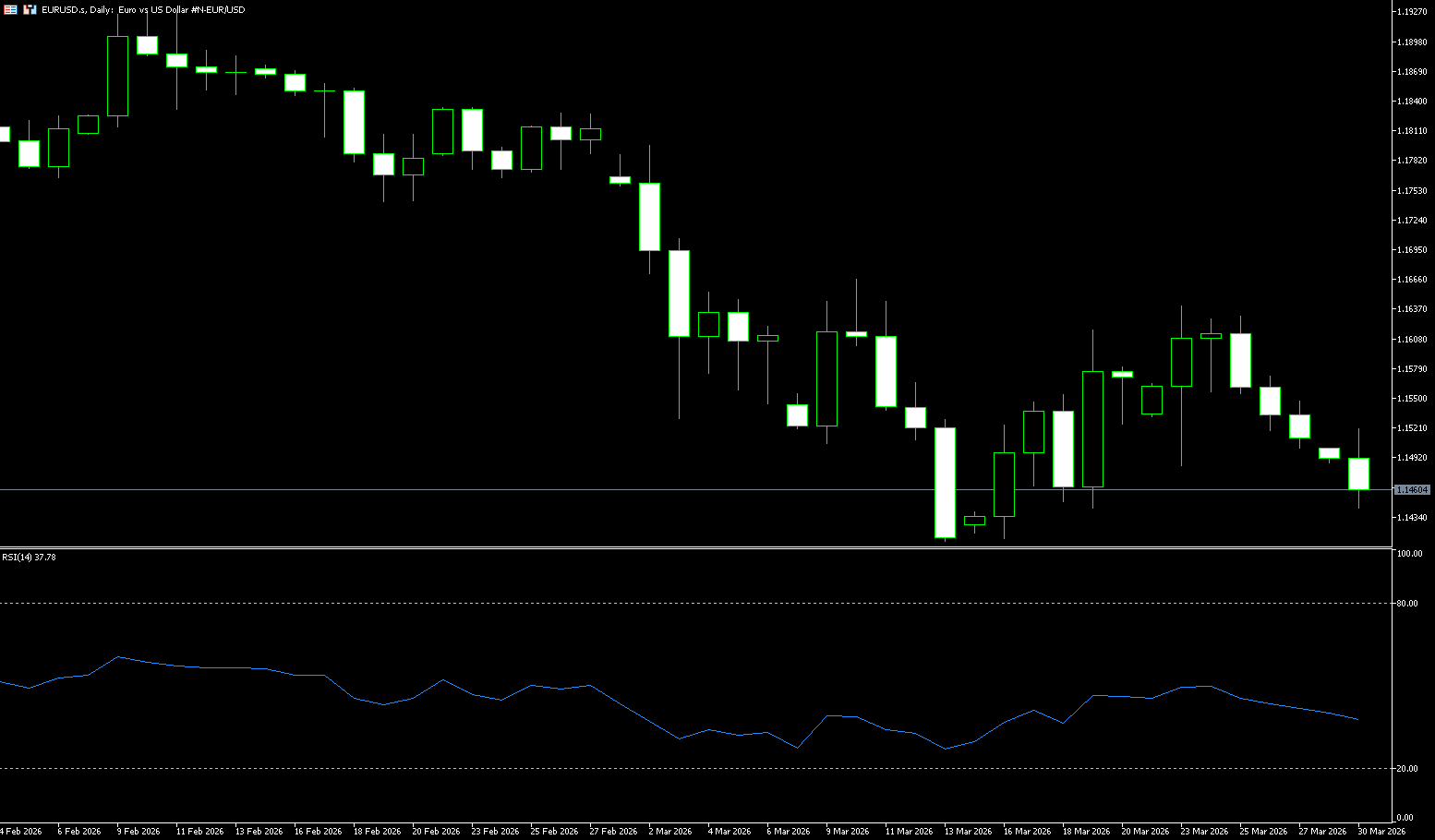The height and width of the screenshot is (840, 1435).
Task: Click the red-blue table icon at top-left
Action: [x=11, y=9]
